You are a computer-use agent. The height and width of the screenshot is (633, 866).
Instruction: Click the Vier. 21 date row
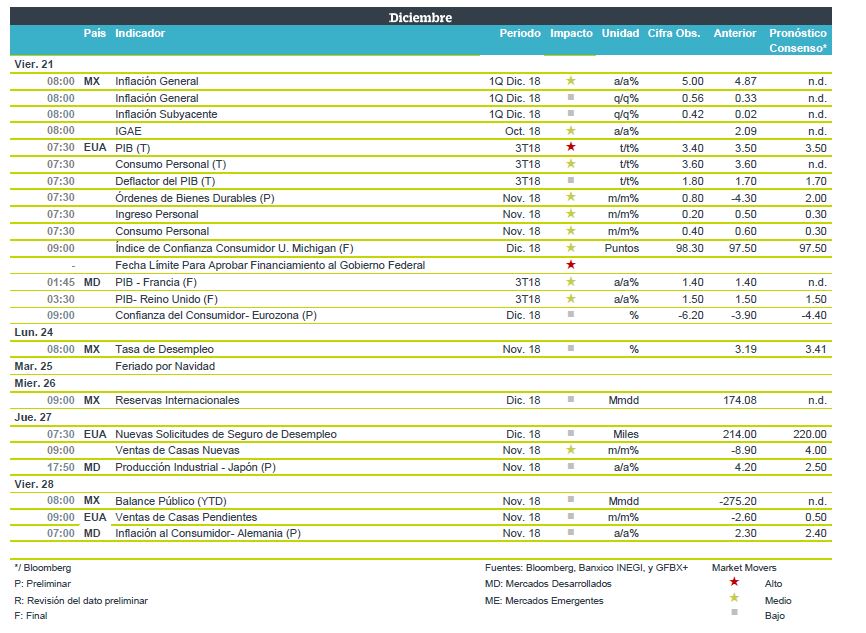pos(421,64)
